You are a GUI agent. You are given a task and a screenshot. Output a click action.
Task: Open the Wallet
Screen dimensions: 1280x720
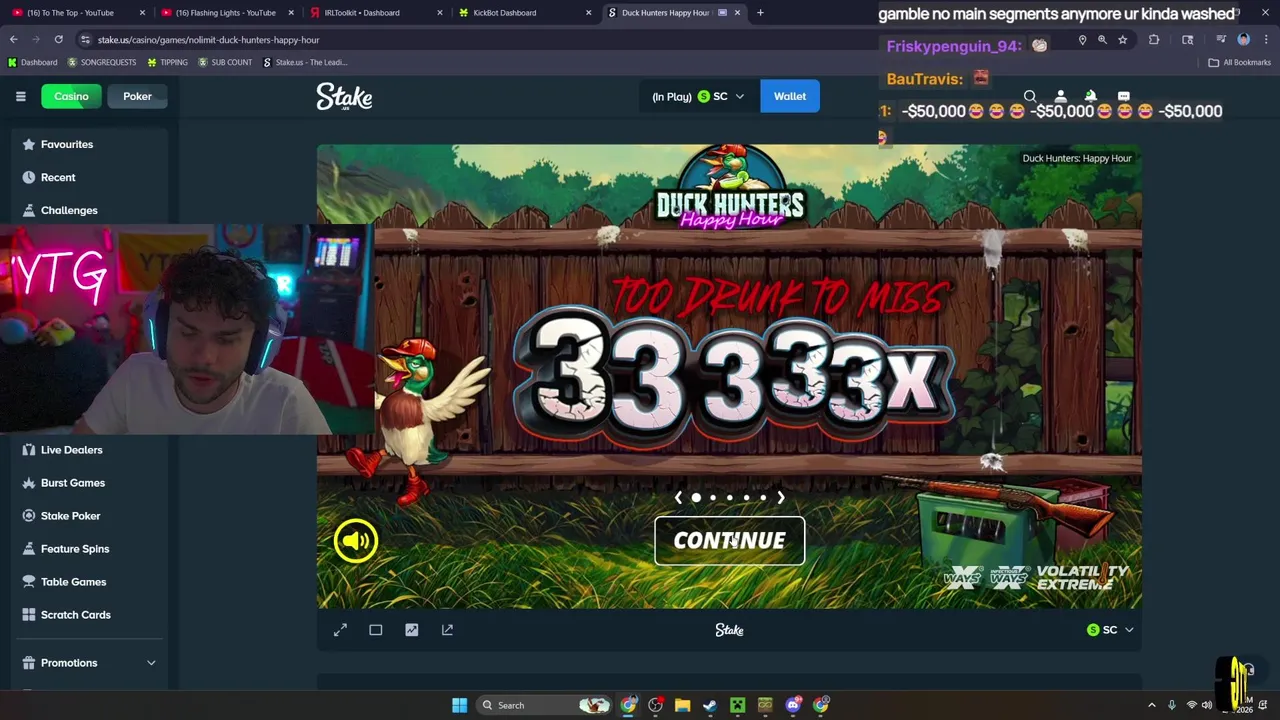pos(789,96)
